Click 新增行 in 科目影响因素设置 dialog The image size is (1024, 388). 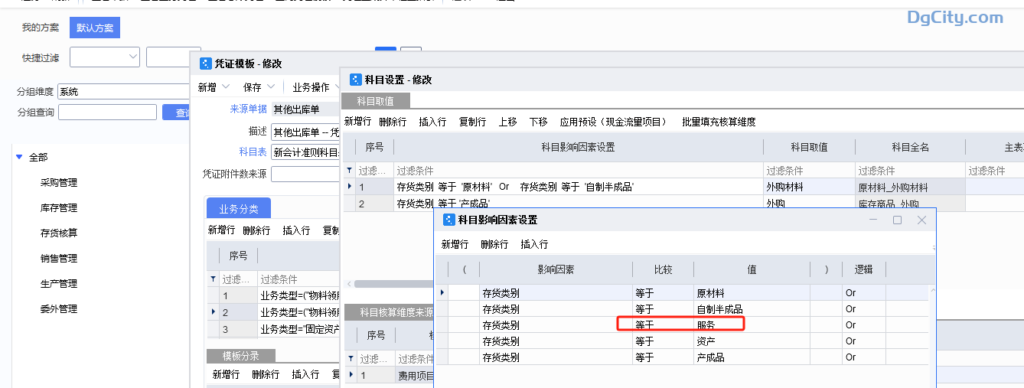point(455,244)
